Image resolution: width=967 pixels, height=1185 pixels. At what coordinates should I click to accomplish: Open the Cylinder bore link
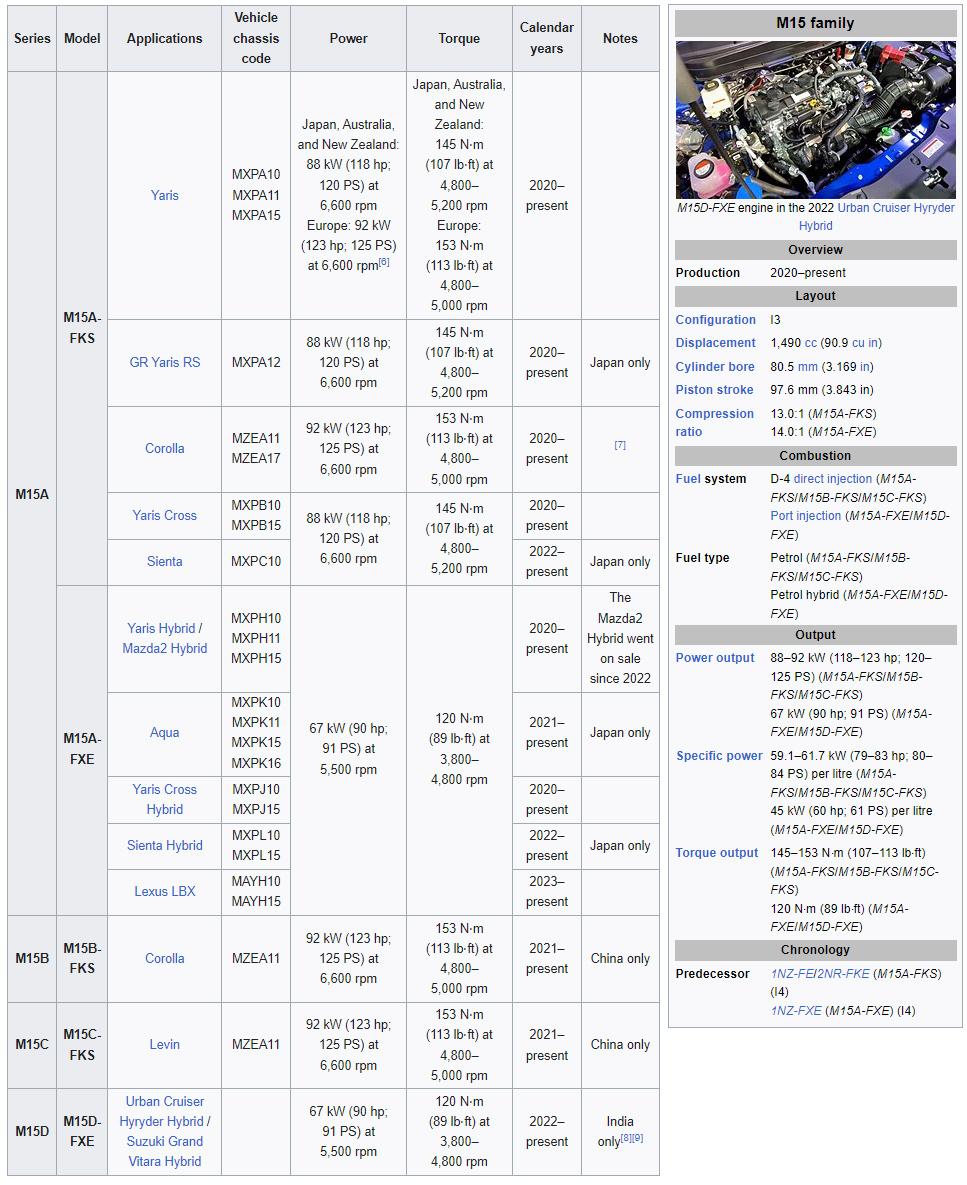pyautogui.click(x=715, y=367)
